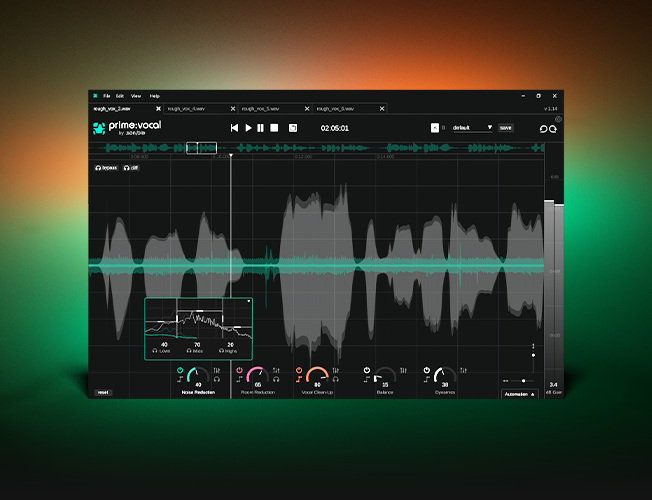Screen dimensions: 652x500
Task: Open the Help menu
Action: click(155, 96)
